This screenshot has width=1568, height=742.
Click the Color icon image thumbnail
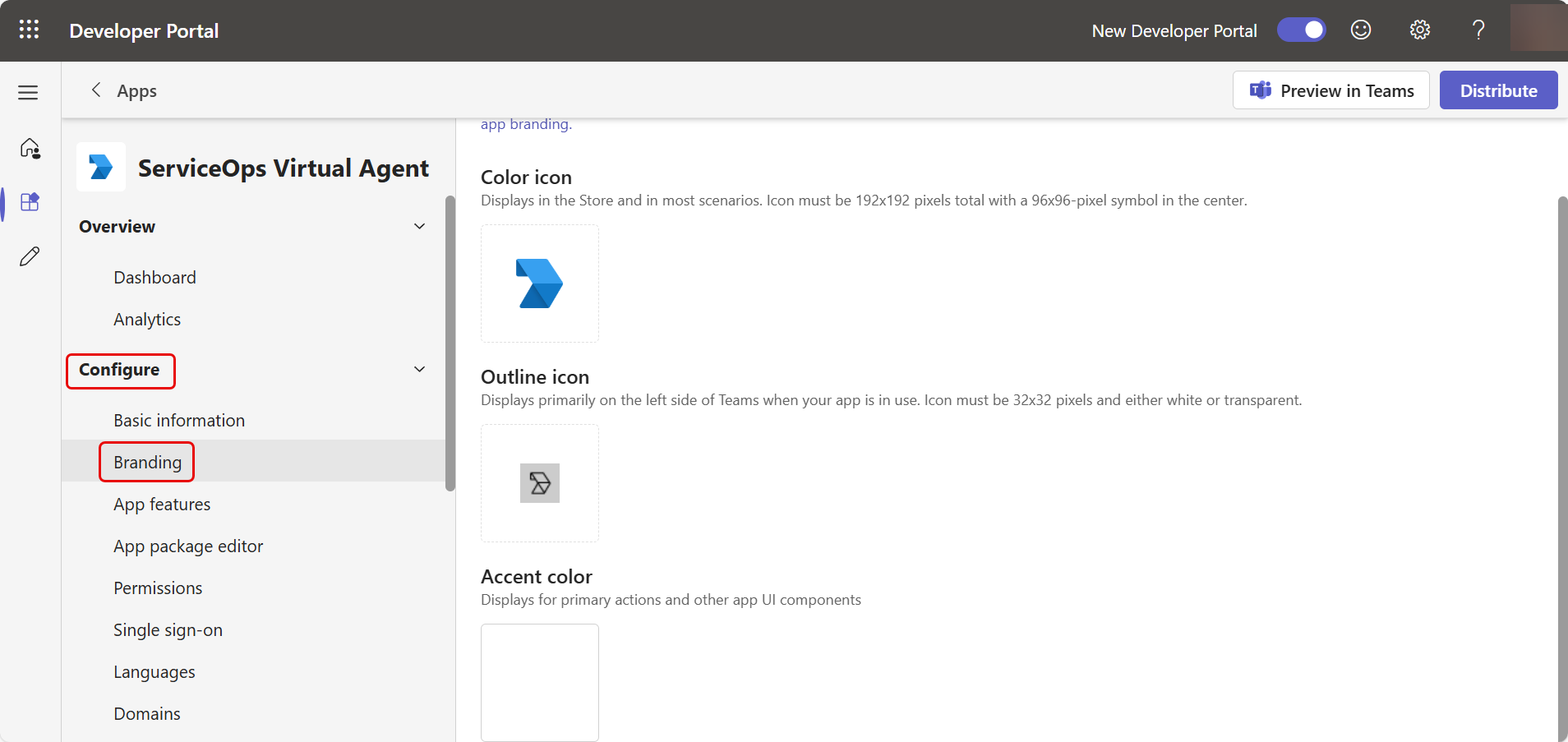coord(540,283)
